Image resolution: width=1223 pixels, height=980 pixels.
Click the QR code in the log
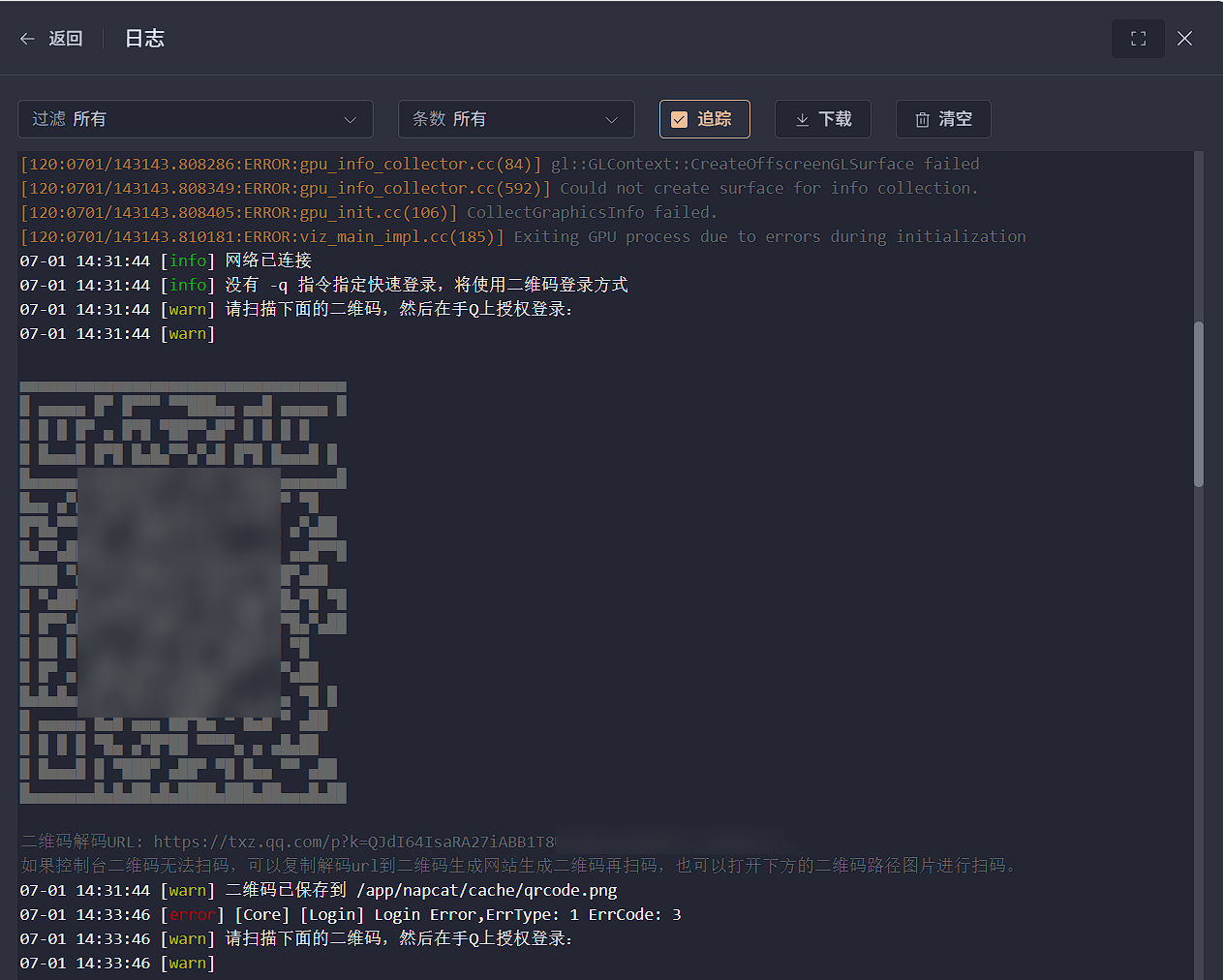183,593
